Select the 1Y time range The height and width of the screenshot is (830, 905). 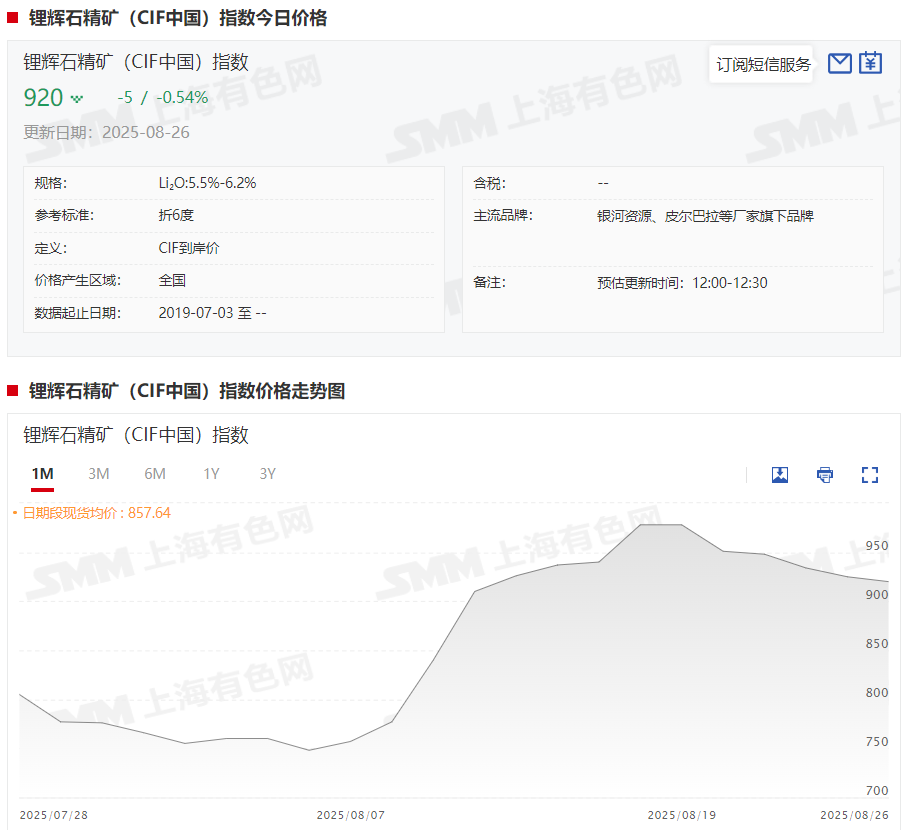pos(211,474)
